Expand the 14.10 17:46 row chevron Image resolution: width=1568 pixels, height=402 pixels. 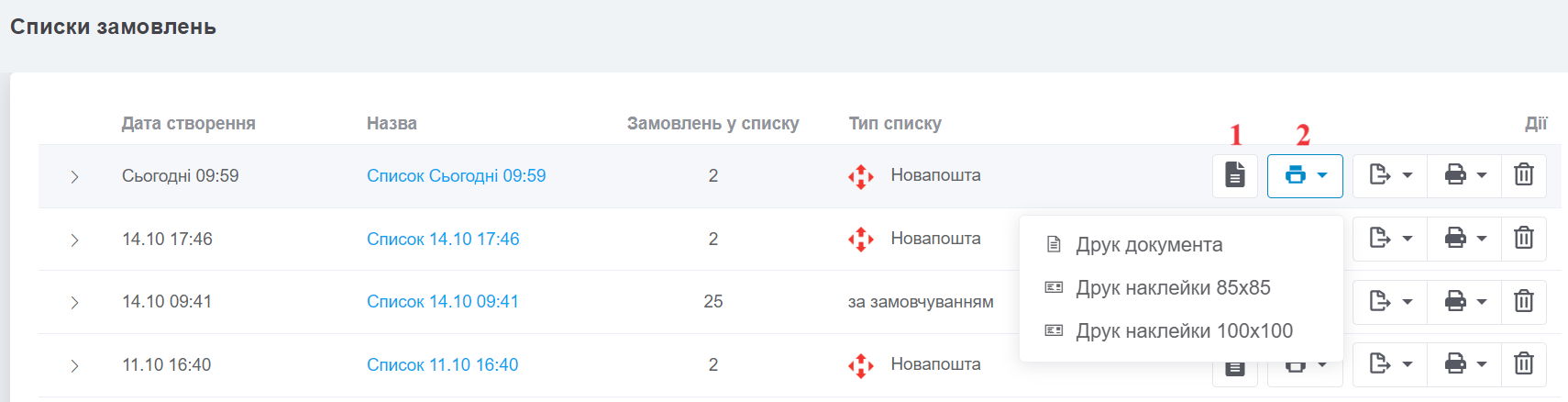click(x=74, y=240)
